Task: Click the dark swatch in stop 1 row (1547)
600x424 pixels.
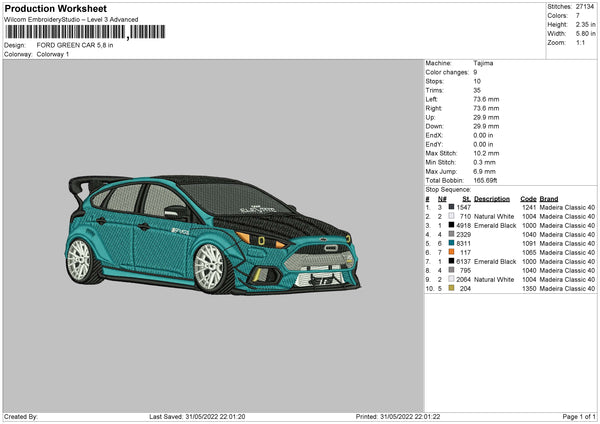Action: (x=452, y=207)
